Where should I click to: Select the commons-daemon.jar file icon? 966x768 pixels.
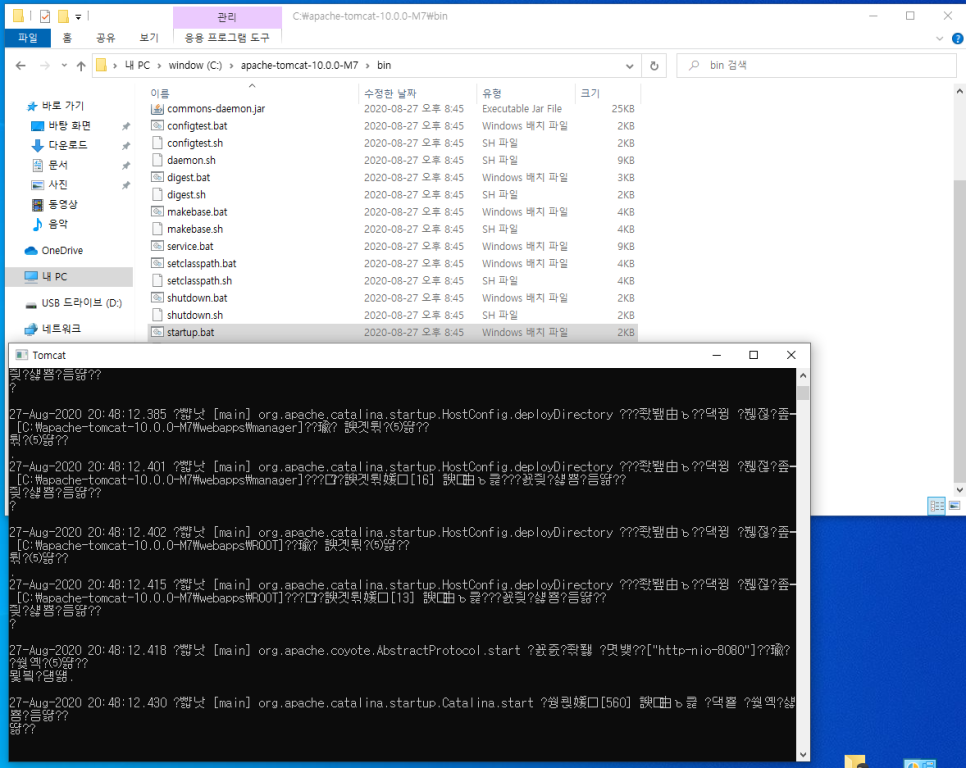(158, 109)
